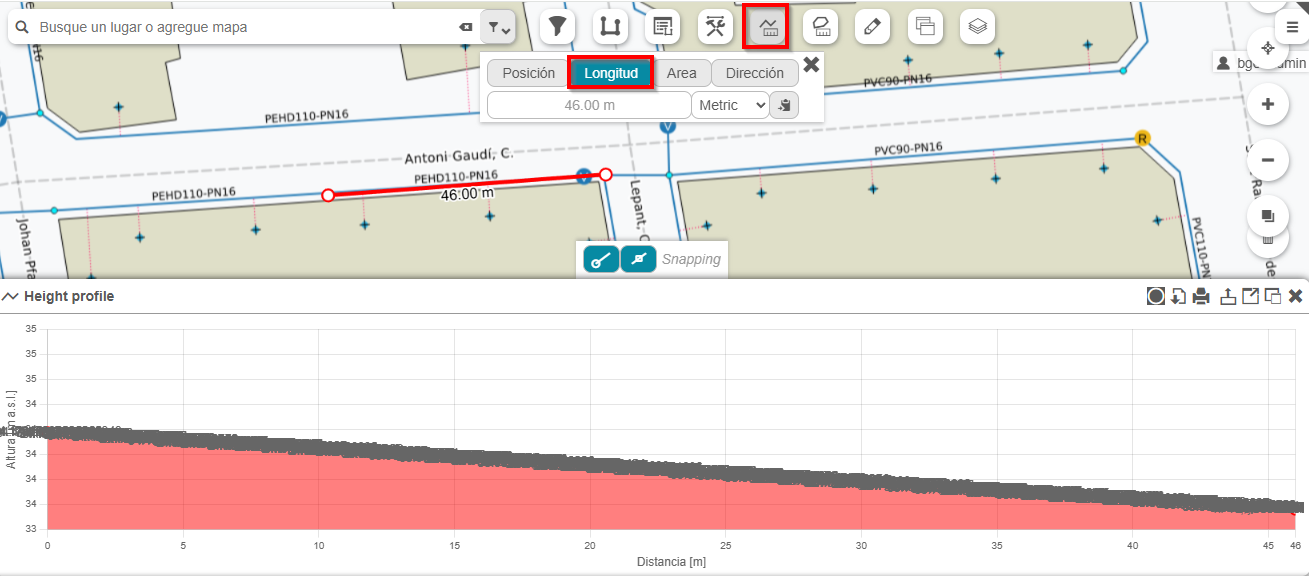The width and height of the screenshot is (1309, 576).
Task: Expand the search filter dropdown arrow
Action: (497, 28)
